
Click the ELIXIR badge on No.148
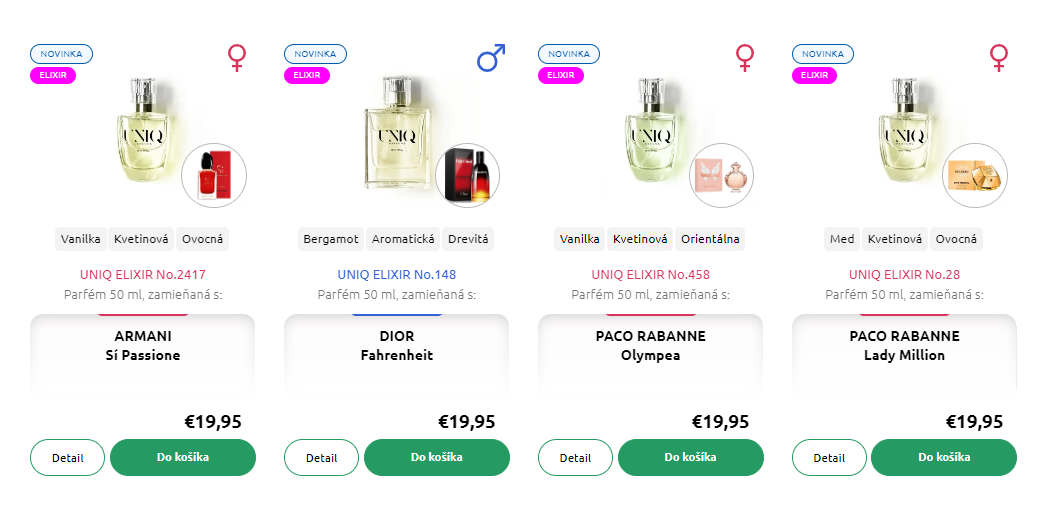point(306,75)
